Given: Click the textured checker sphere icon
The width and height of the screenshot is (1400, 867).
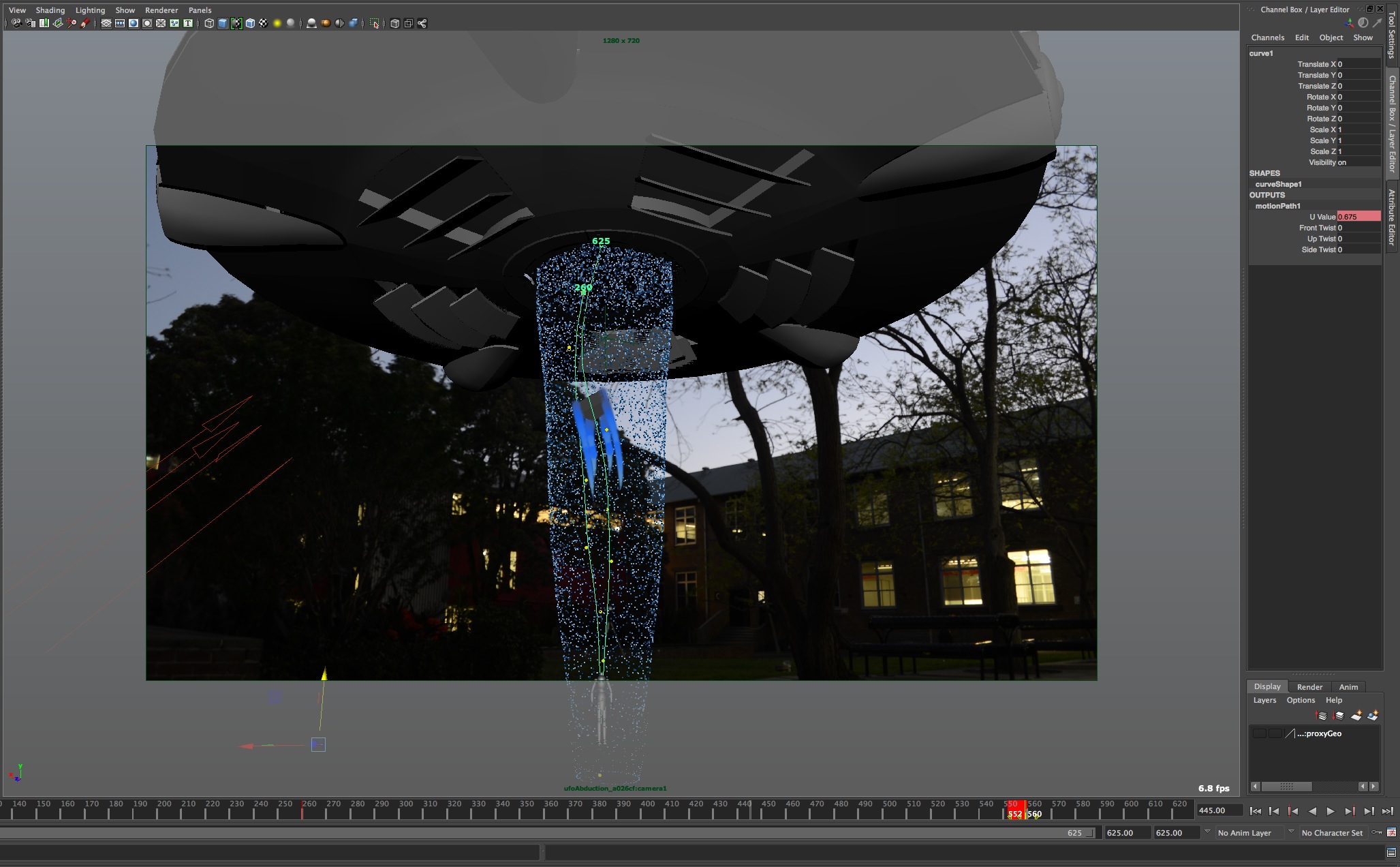Looking at the screenshot, I should pos(263,23).
